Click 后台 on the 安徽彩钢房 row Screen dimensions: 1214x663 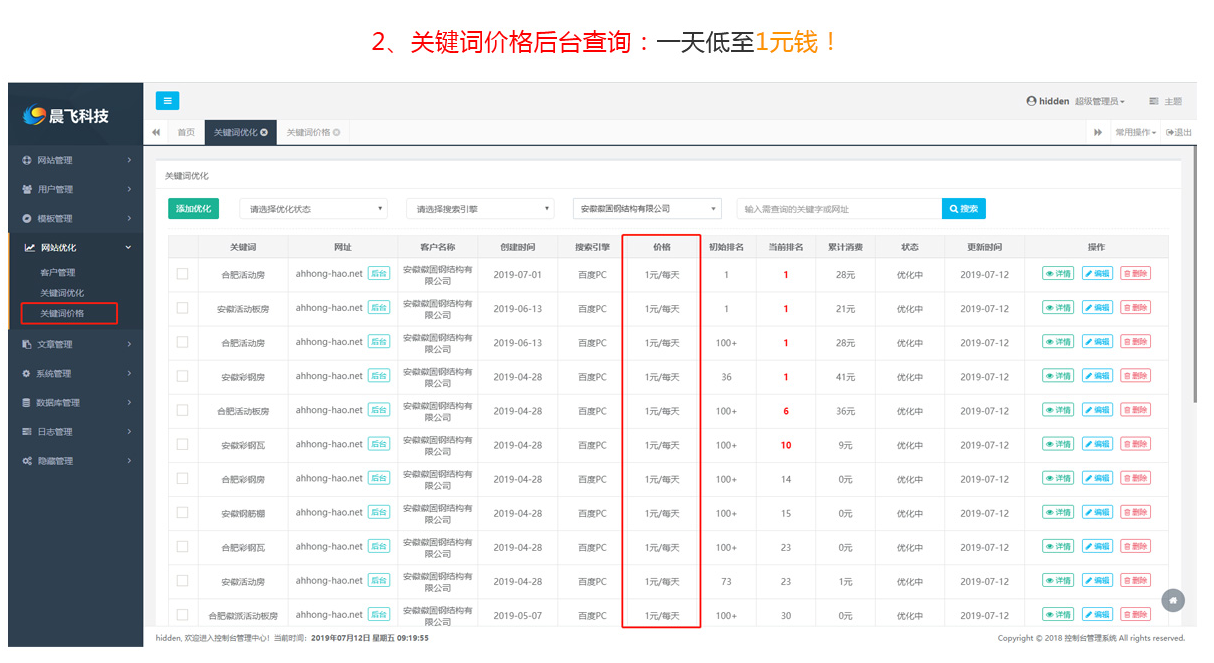379,376
